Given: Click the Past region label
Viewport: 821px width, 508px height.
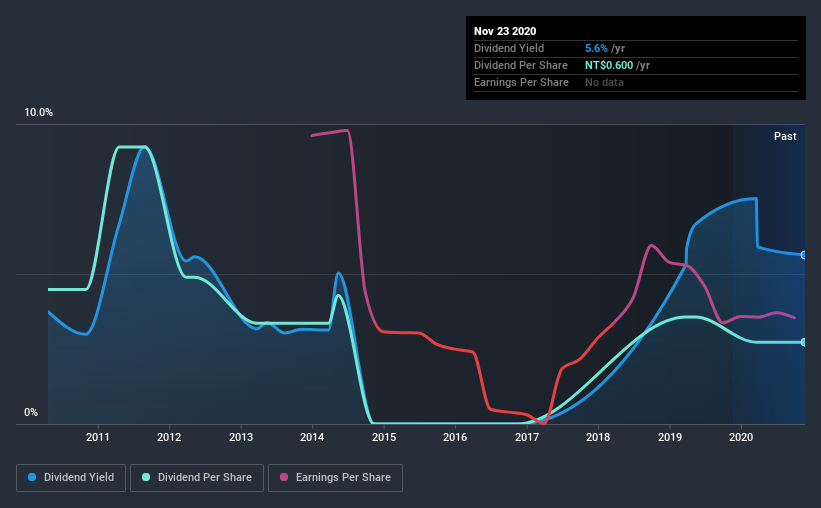Looking at the screenshot, I should click(785, 136).
